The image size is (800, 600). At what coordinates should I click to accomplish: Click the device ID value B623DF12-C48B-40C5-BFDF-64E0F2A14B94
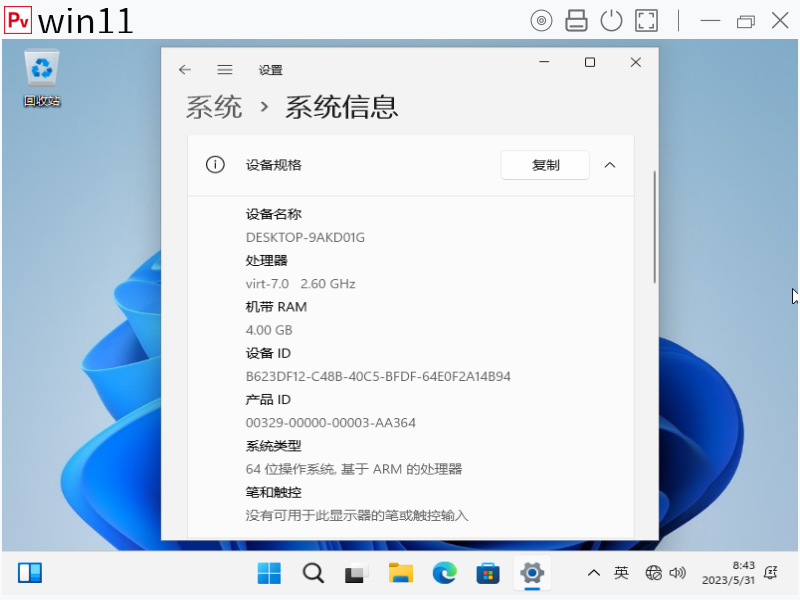coord(378,377)
